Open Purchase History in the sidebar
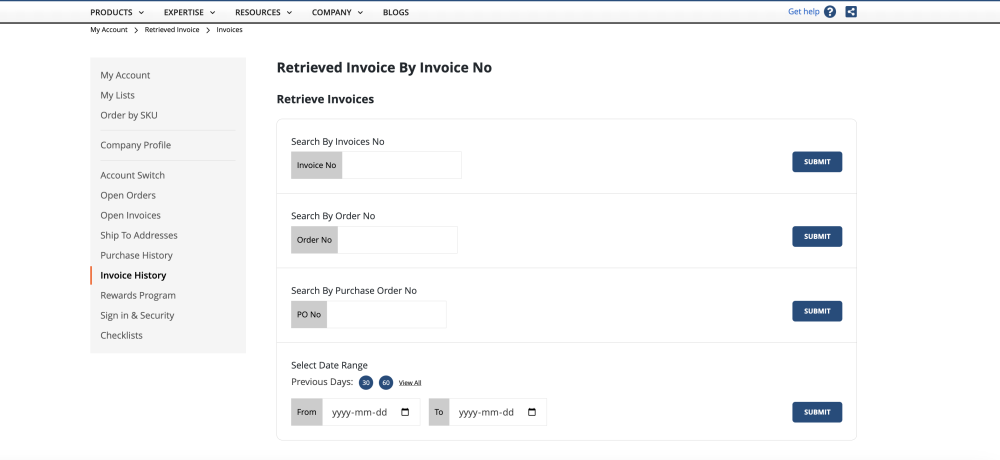This screenshot has width=1000, height=460. pyautogui.click(x=136, y=255)
